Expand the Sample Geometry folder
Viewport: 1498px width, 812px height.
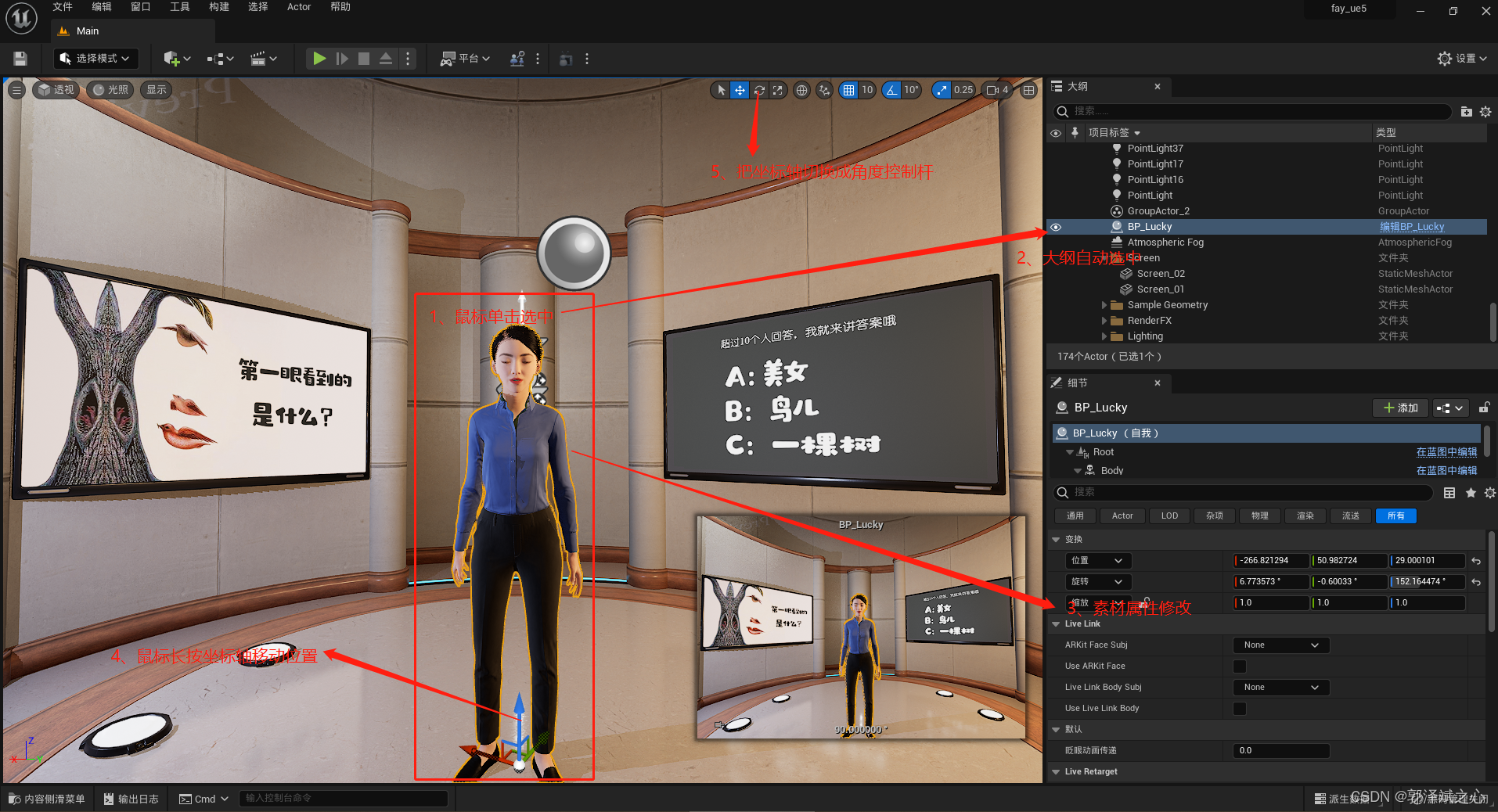click(1104, 305)
